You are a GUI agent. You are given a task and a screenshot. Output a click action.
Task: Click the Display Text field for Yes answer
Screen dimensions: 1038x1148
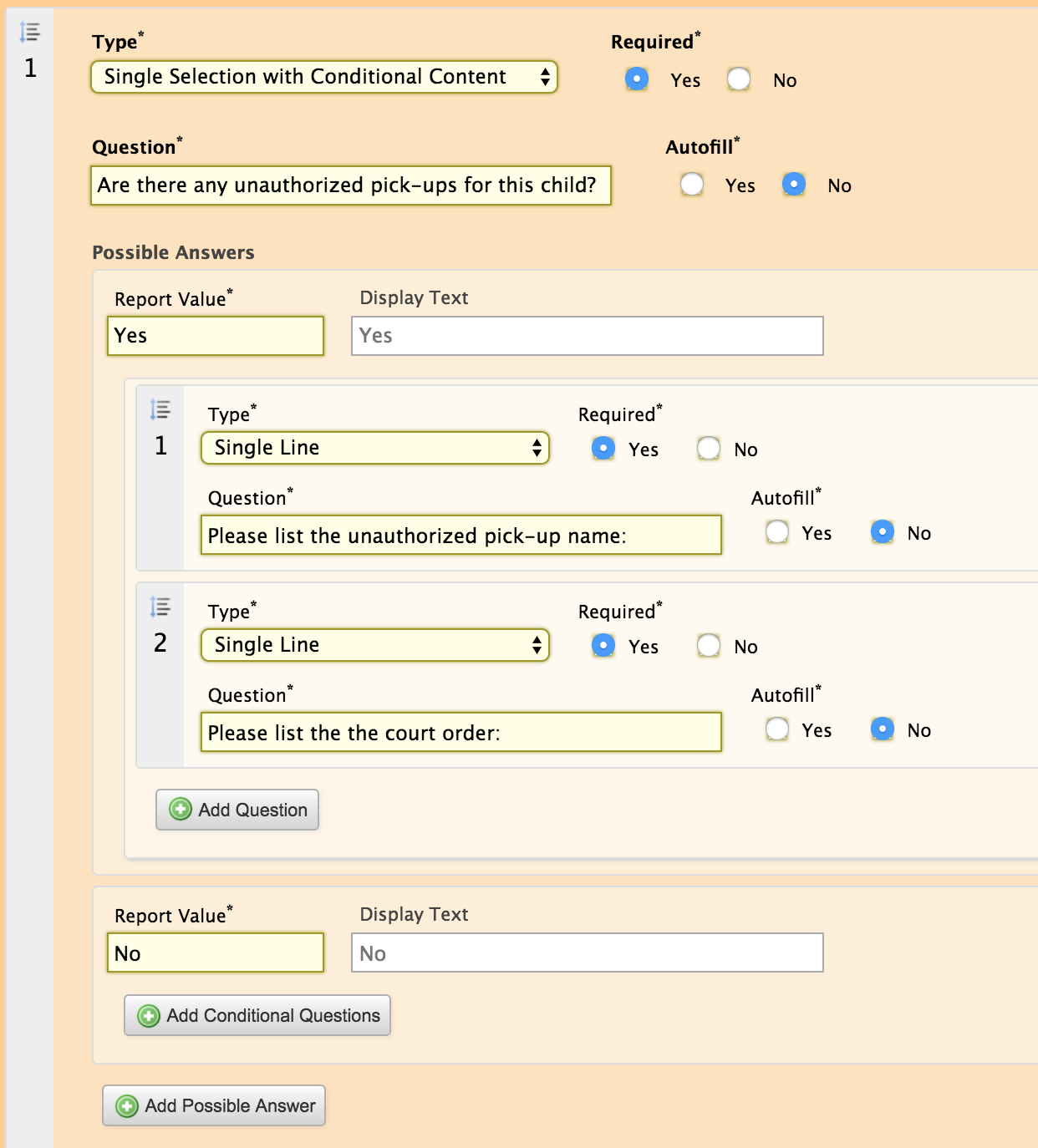(588, 336)
